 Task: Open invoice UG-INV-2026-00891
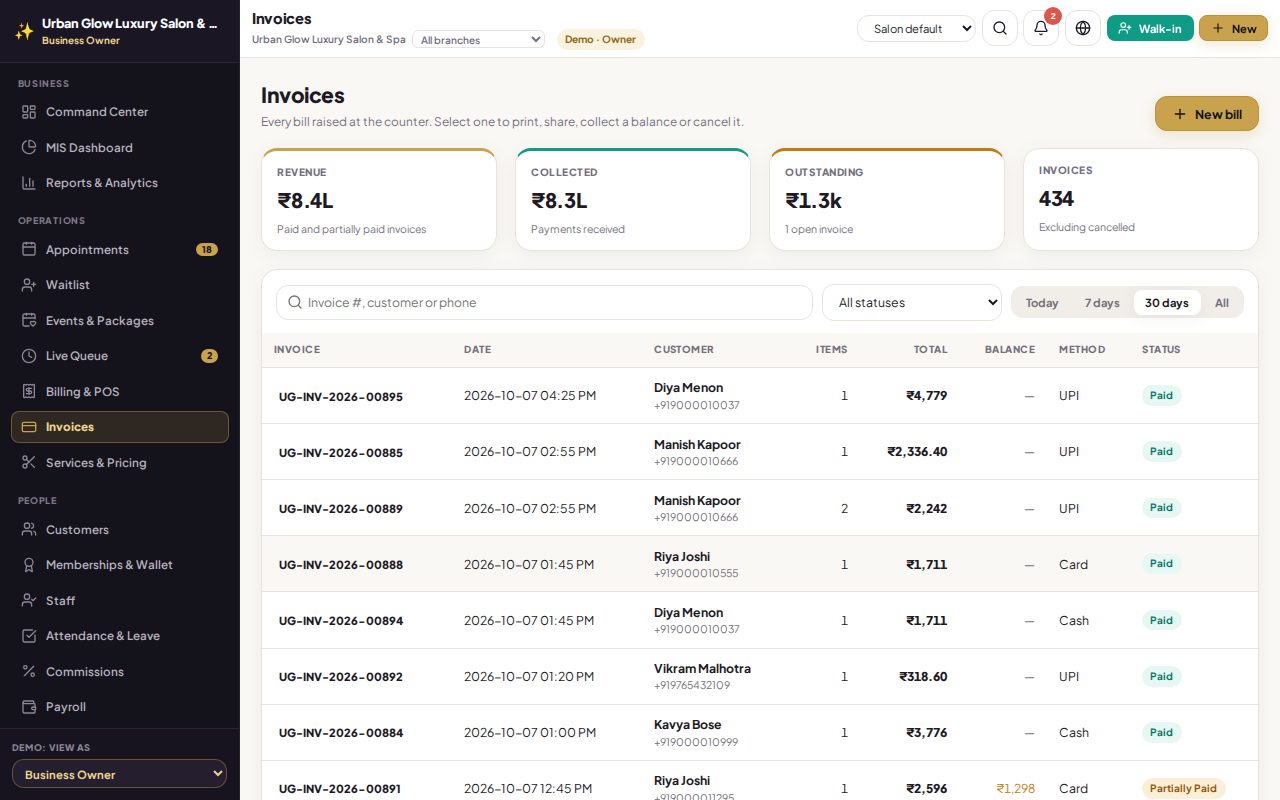(x=340, y=789)
